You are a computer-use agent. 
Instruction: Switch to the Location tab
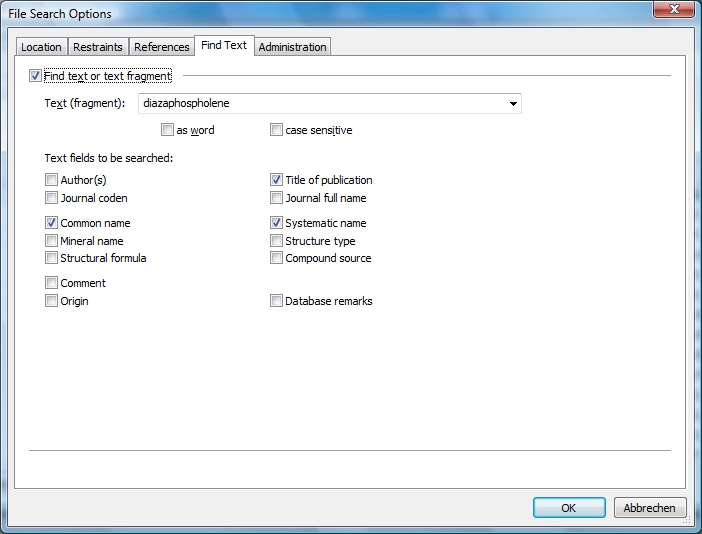click(x=41, y=47)
